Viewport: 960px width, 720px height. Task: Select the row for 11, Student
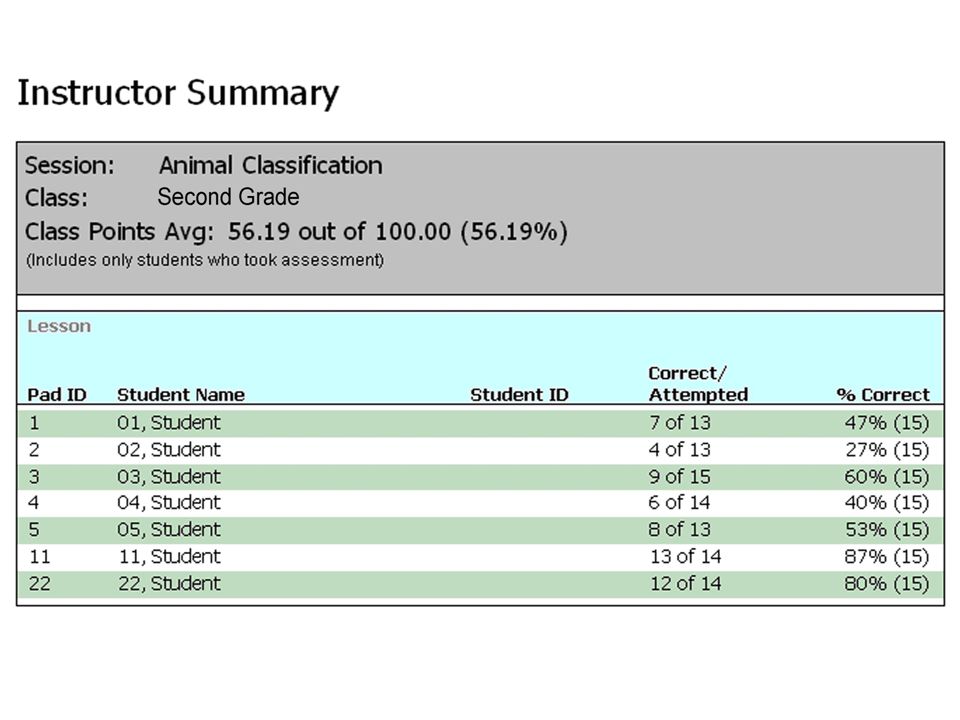(480, 557)
